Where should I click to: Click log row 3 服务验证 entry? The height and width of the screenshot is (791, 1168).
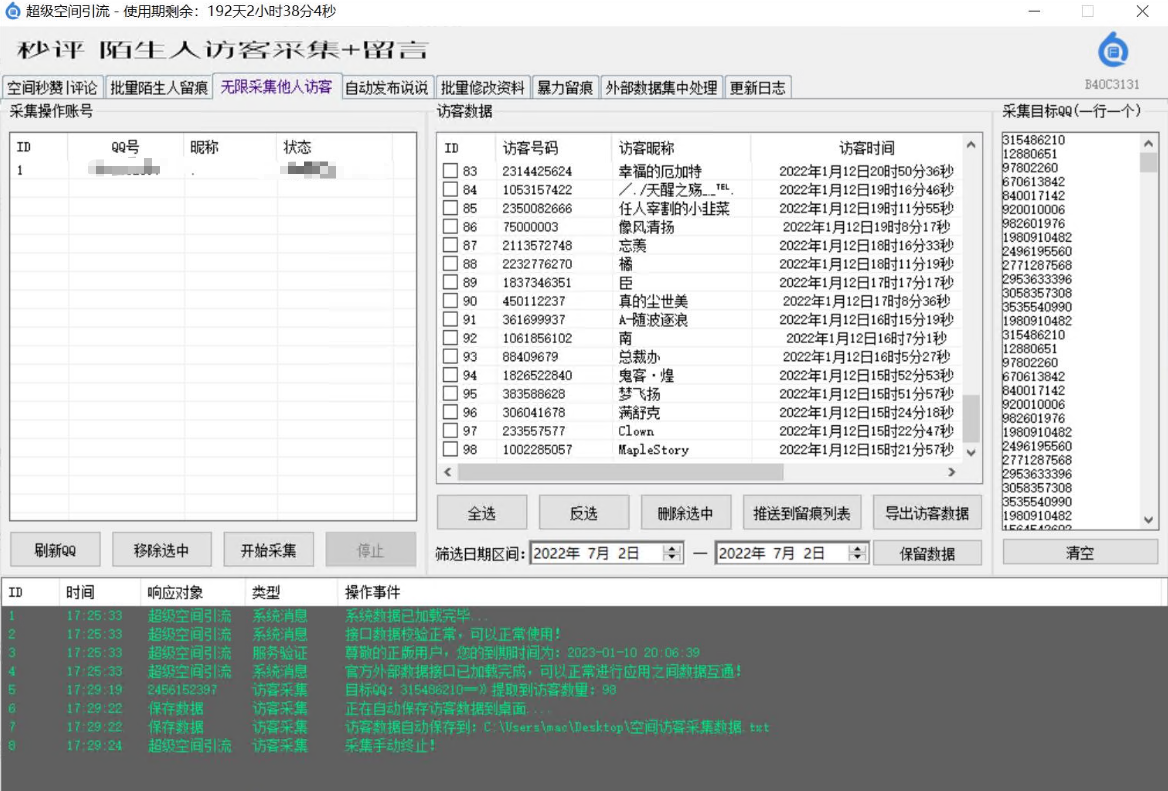[x=279, y=652]
